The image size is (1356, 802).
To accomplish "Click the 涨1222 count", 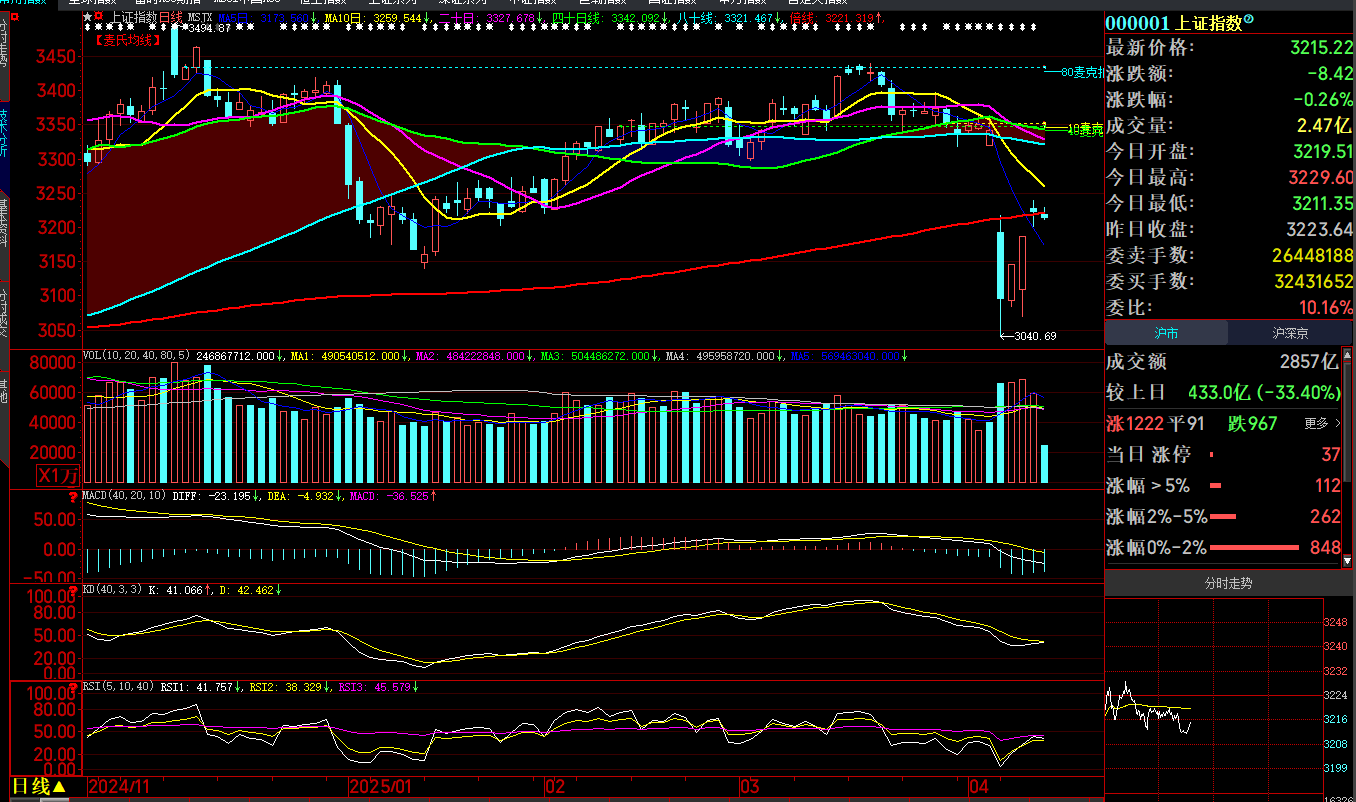I will (1135, 424).
